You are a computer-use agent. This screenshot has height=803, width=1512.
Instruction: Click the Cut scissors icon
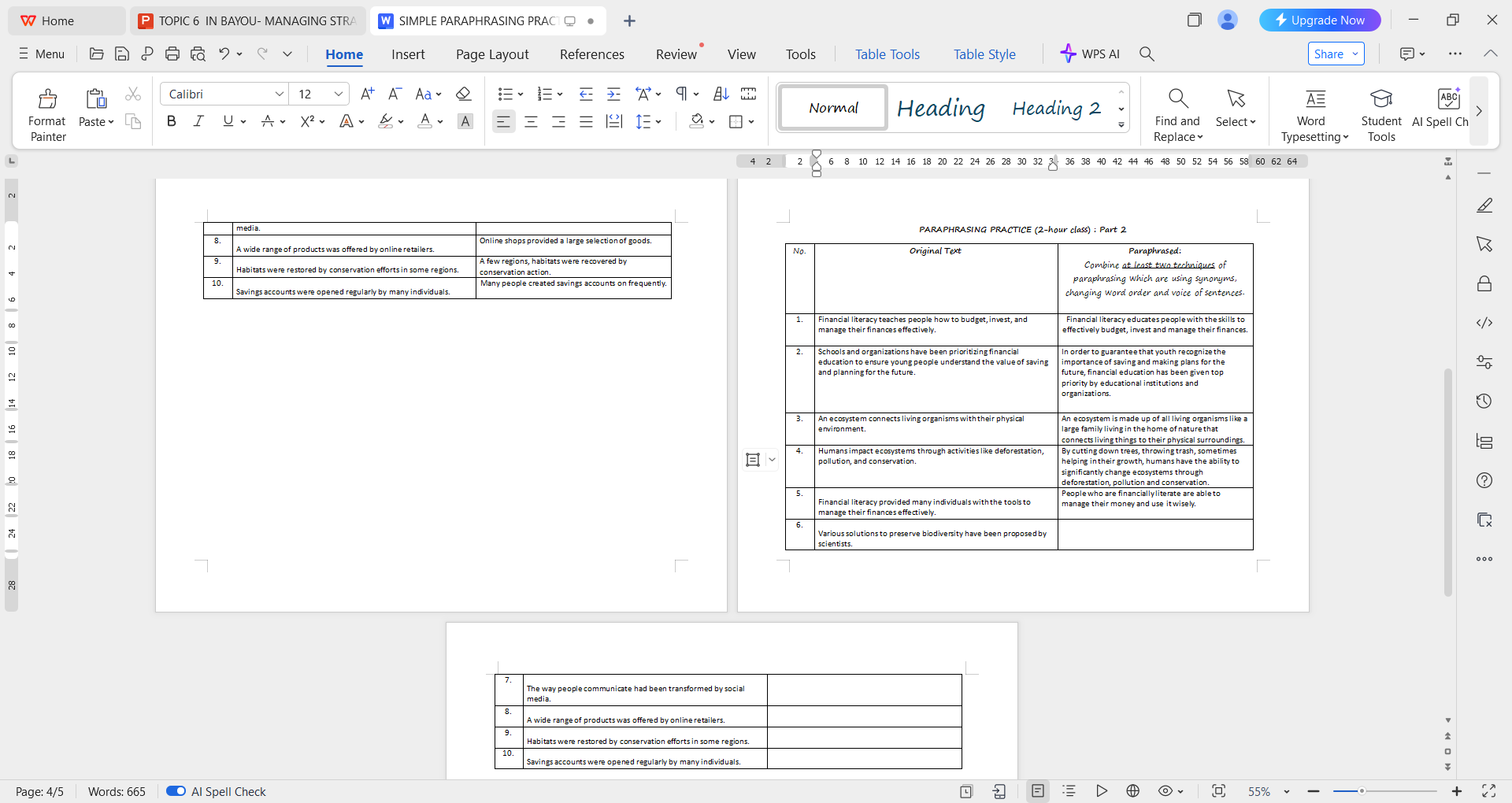133,94
